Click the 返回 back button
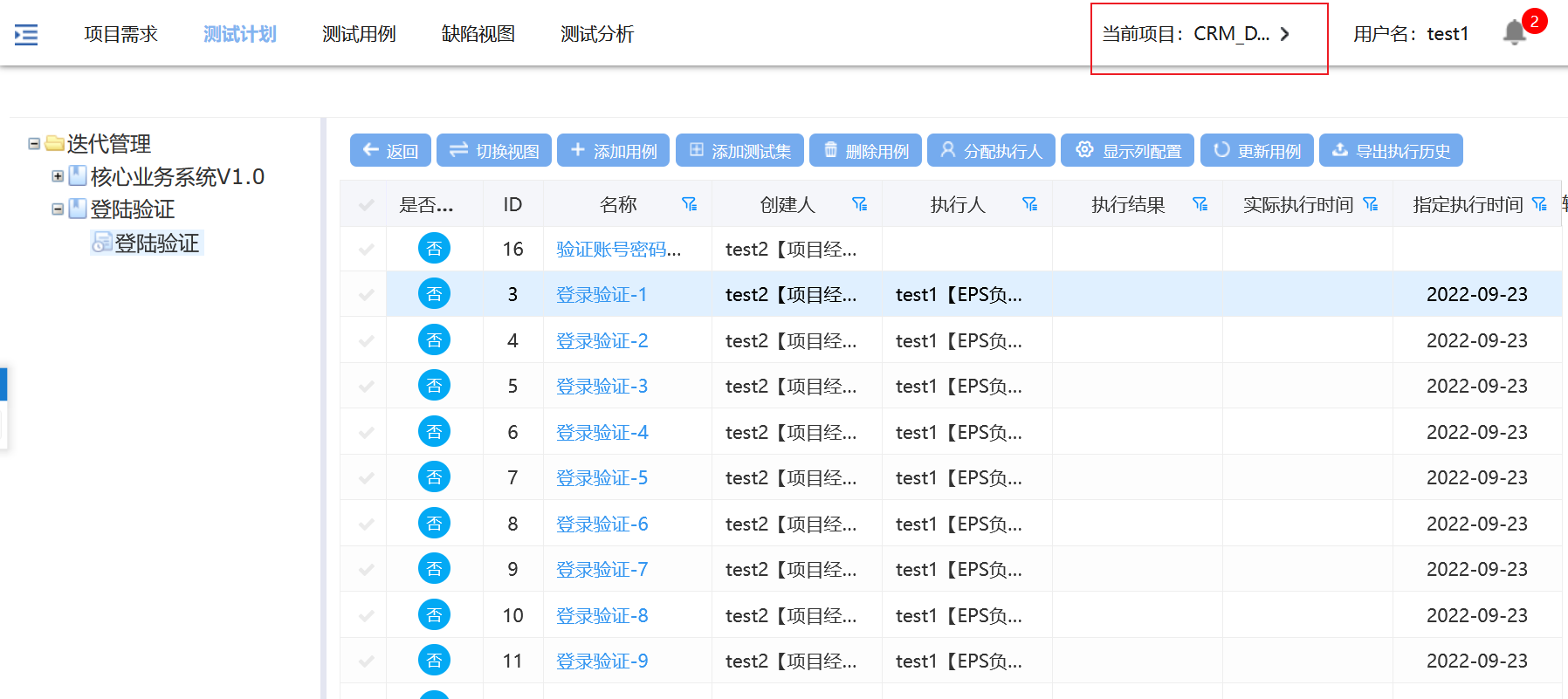The width and height of the screenshot is (1568, 699). click(390, 150)
